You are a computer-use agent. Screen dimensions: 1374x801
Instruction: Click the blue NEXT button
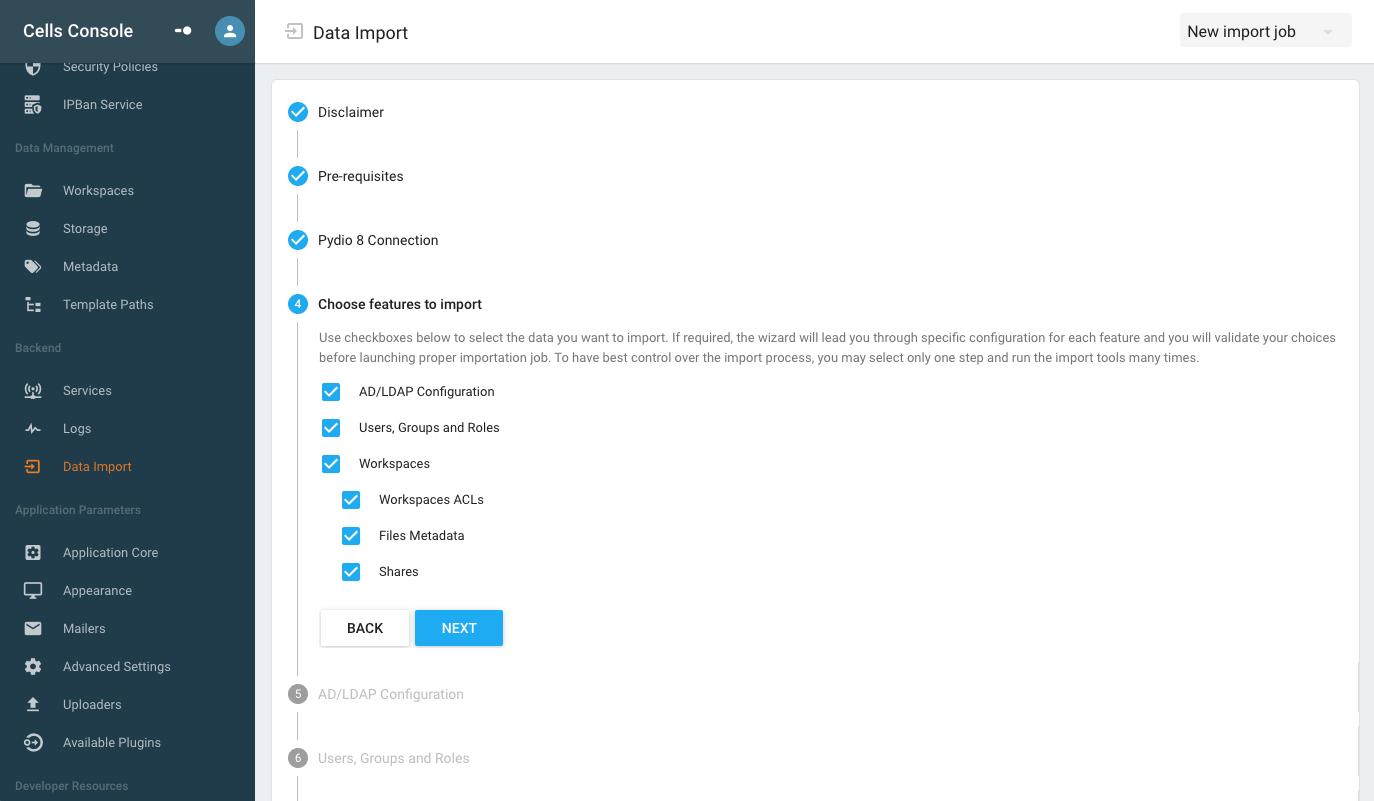(x=459, y=628)
